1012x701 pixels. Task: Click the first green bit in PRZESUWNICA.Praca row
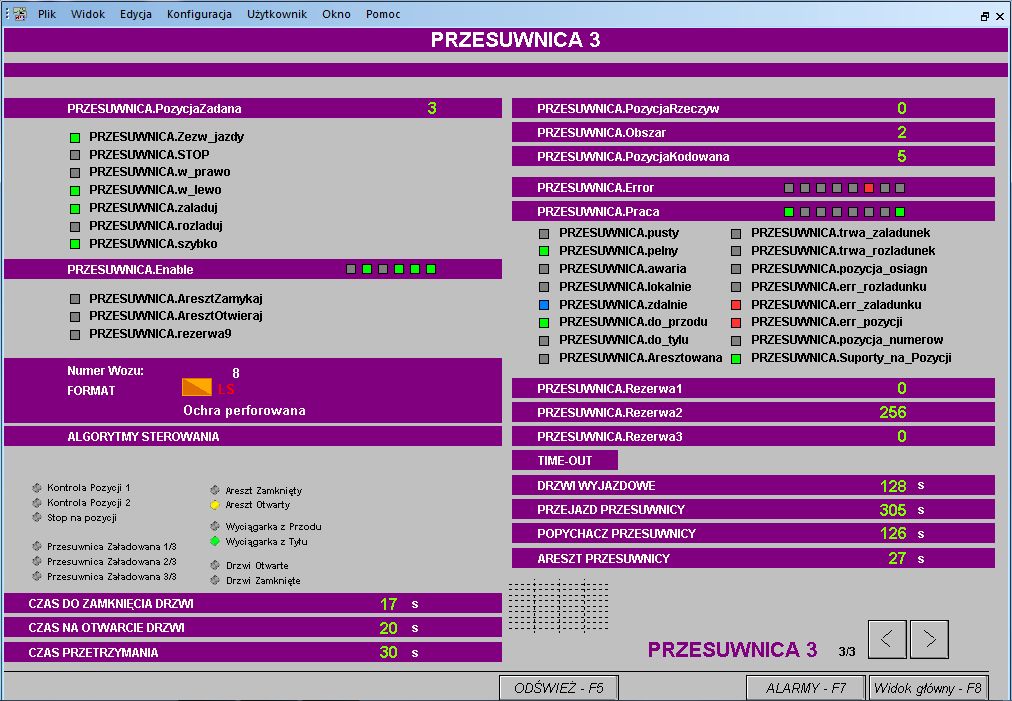click(x=789, y=212)
